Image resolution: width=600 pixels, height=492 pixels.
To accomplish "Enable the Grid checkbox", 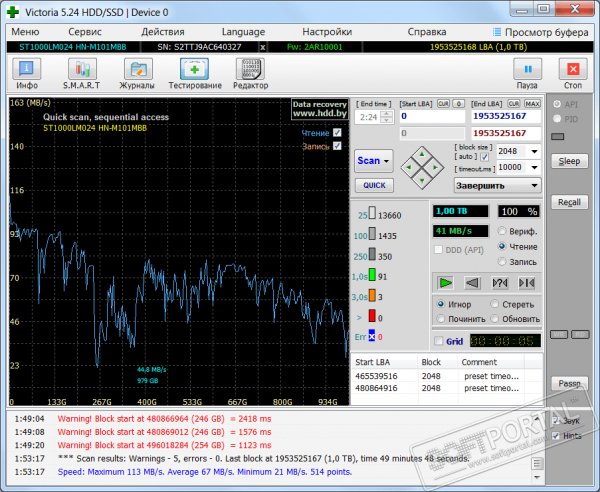I will pyautogui.click(x=439, y=341).
